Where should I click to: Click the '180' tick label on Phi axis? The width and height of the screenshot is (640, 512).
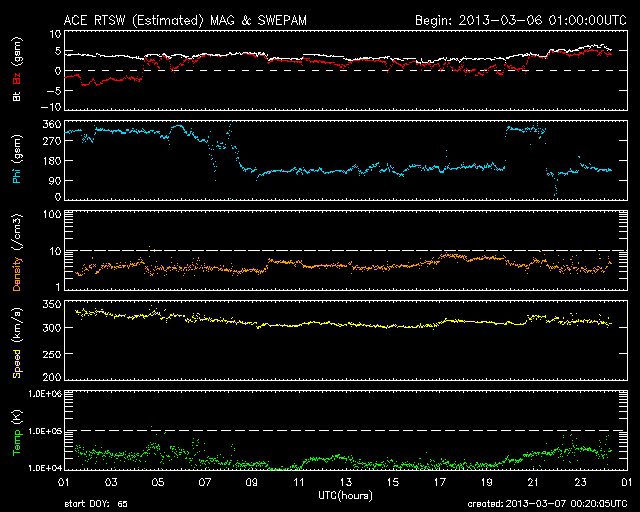52,161
